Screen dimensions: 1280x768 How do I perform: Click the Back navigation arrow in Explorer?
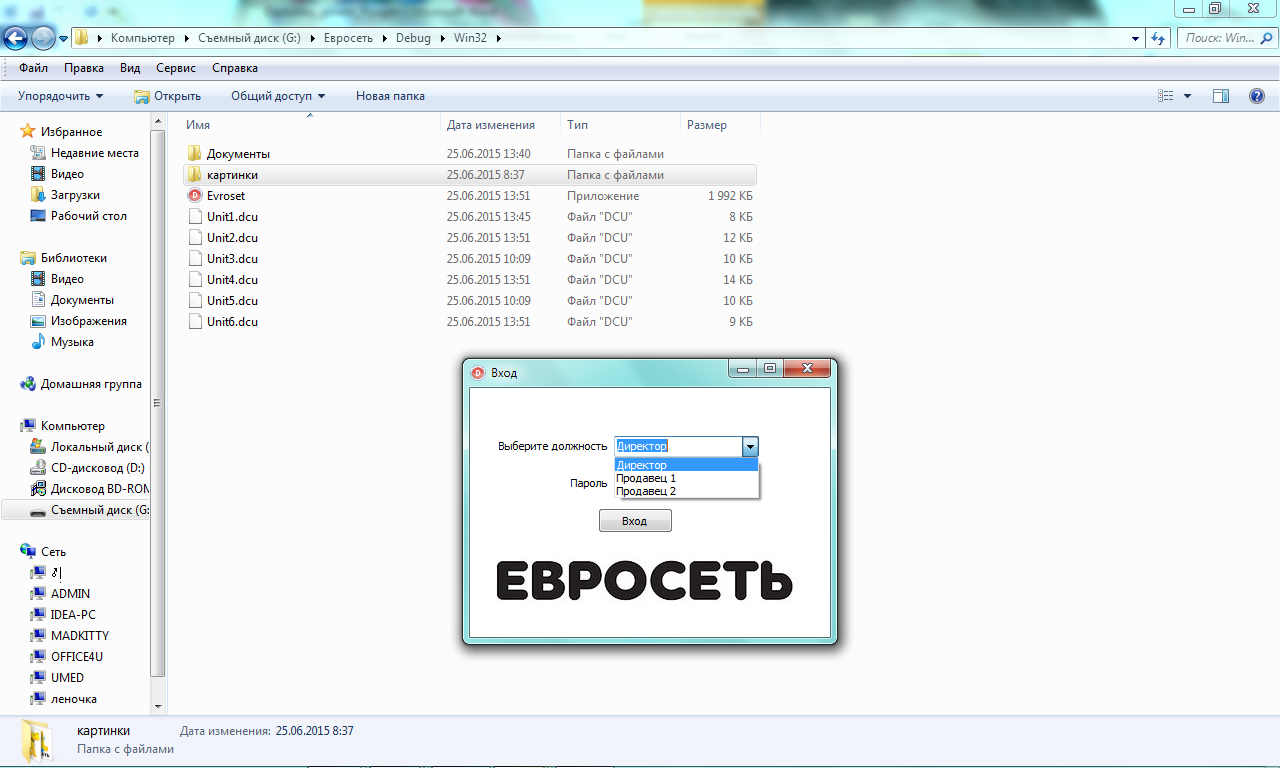[16, 39]
